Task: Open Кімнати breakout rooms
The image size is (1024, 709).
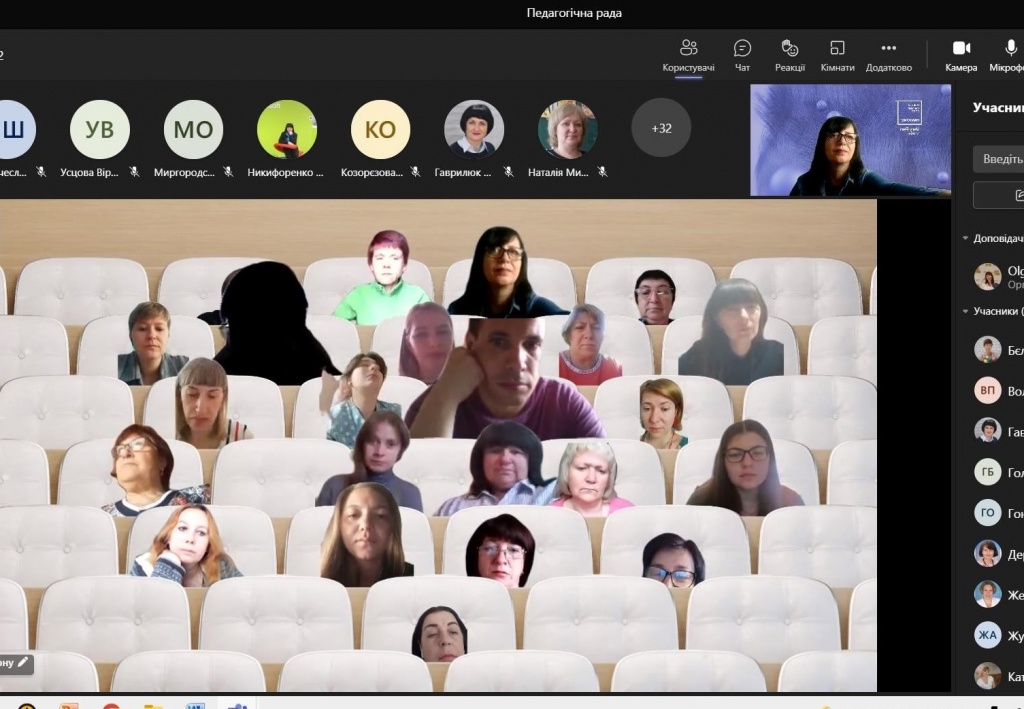Action: pyautogui.click(x=837, y=56)
